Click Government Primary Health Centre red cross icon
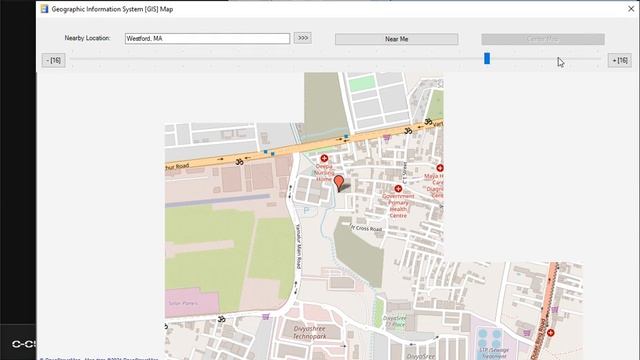Viewport: 640px width, 360px height. 398,189
